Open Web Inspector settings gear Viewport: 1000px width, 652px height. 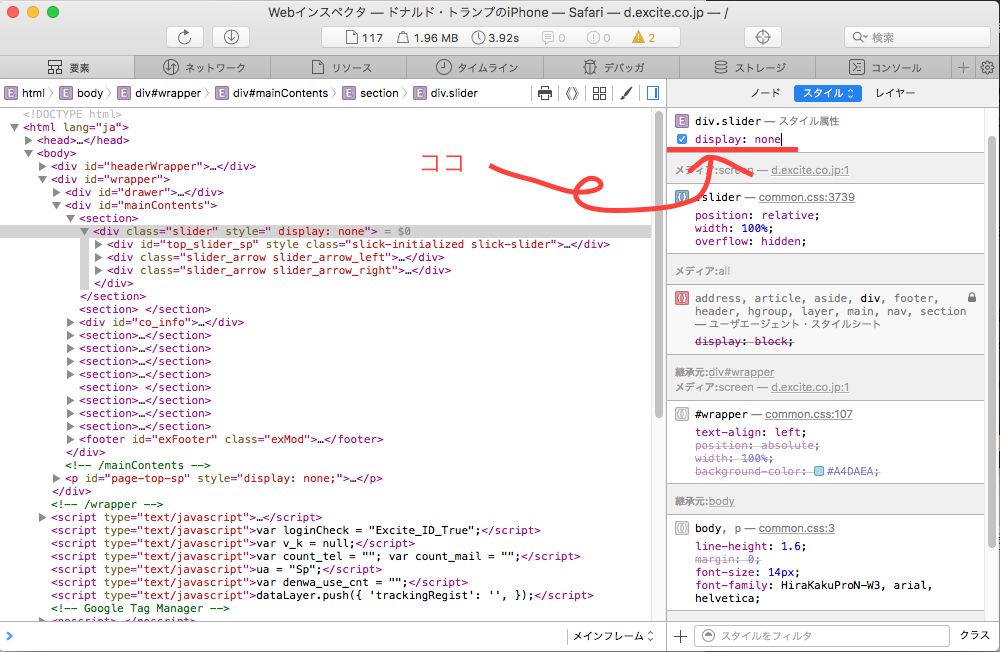(x=987, y=67)
